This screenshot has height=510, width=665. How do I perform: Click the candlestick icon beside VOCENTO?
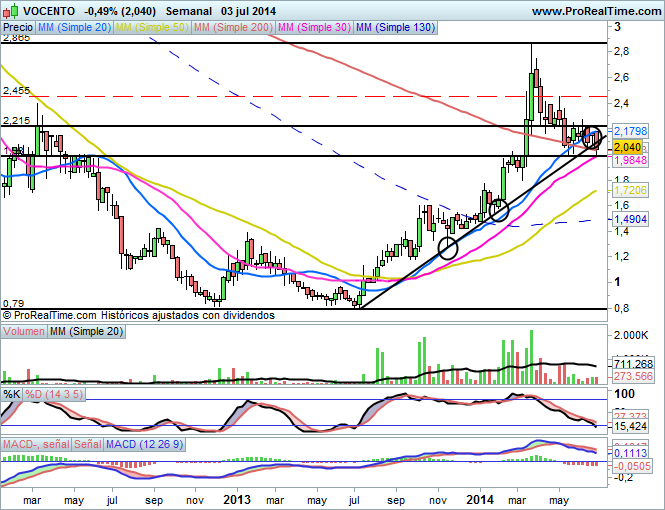[x=9, y=10]
